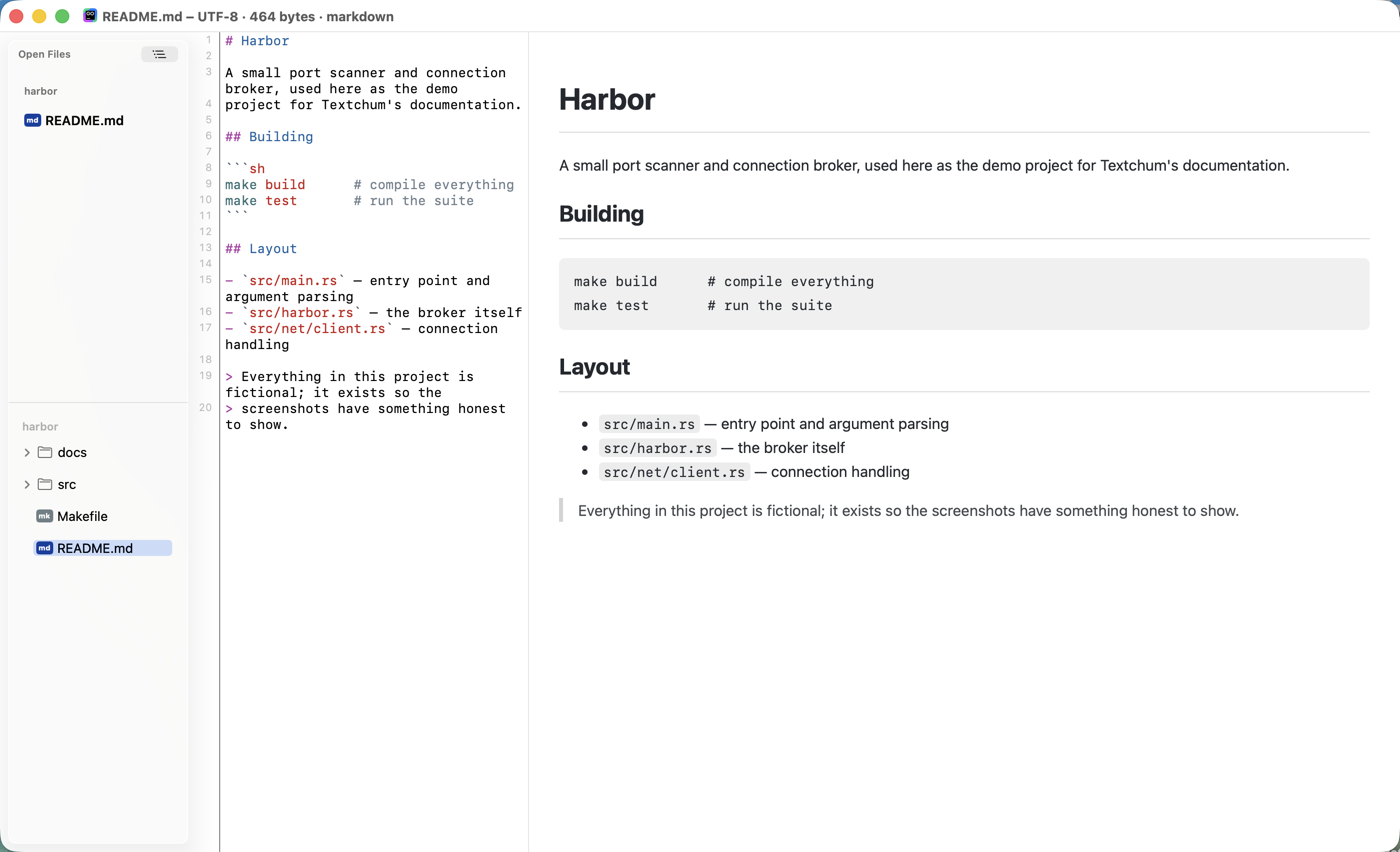Click the preview paragraph starting "A small port scanner"
This screenshot has height=852, width=1400.
click(x=924, y=165)
